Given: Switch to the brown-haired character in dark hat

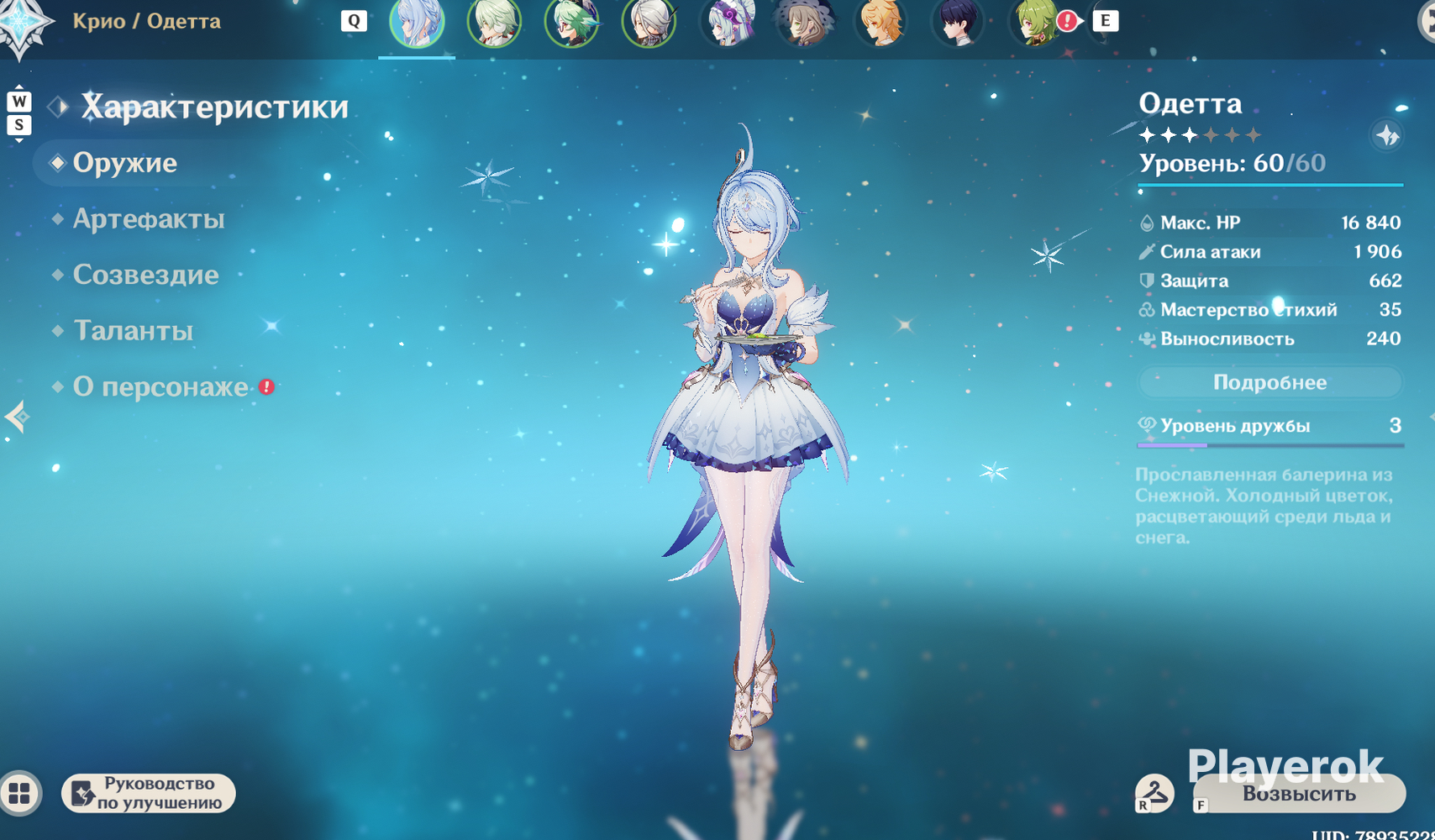Looking at the screenshot, I should point(804,23).
